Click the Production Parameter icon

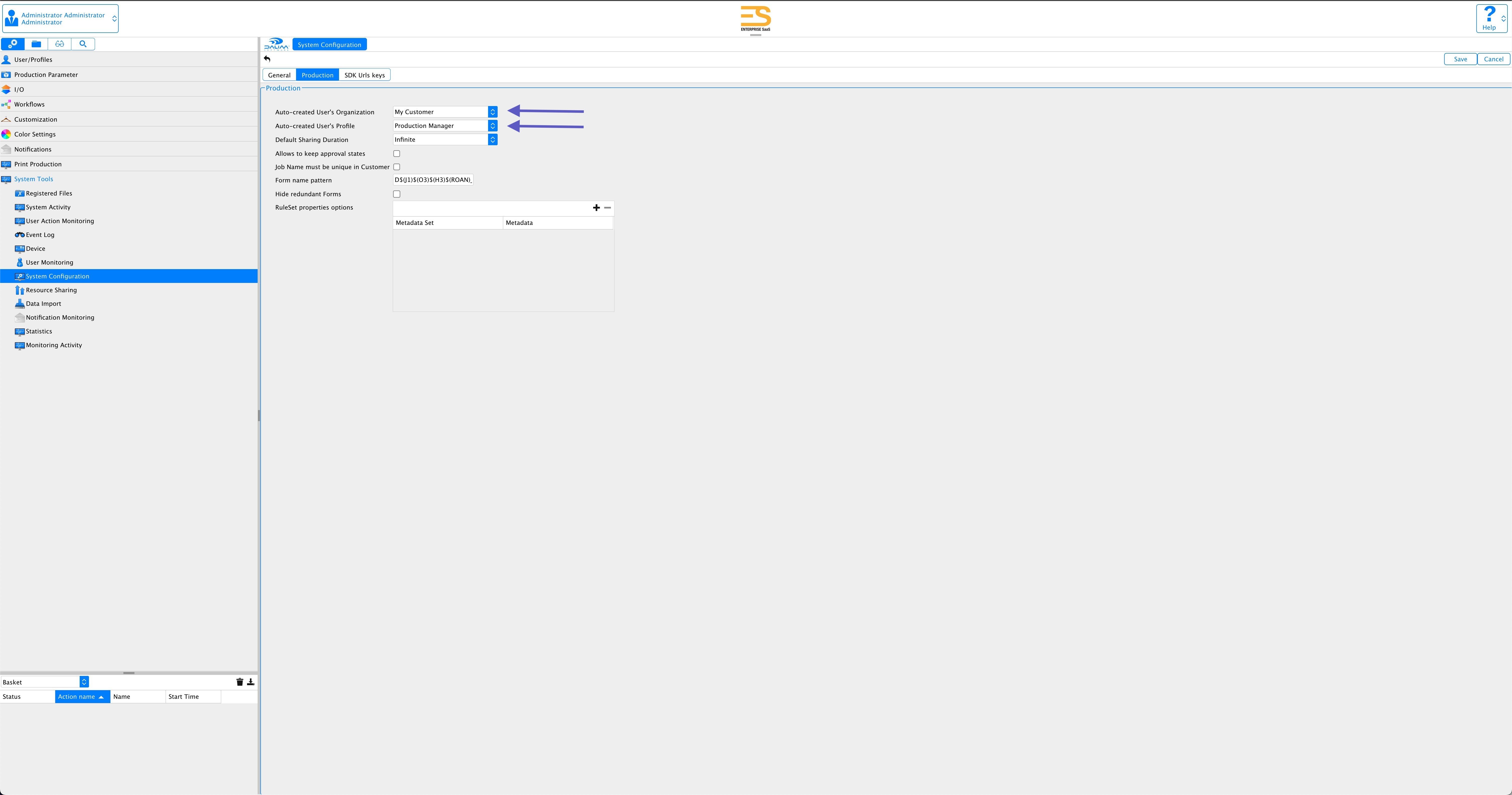coord(6,75)
